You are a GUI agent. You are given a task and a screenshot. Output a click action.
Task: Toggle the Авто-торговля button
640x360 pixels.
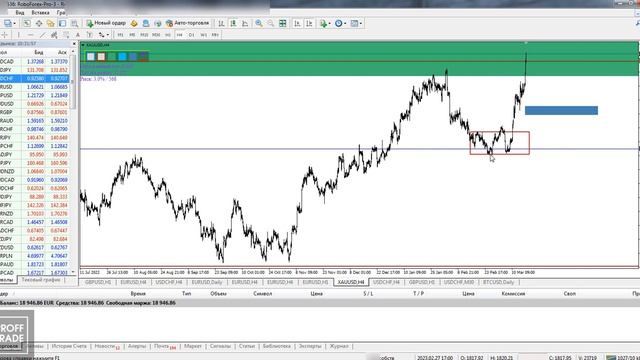pos(187,23)
